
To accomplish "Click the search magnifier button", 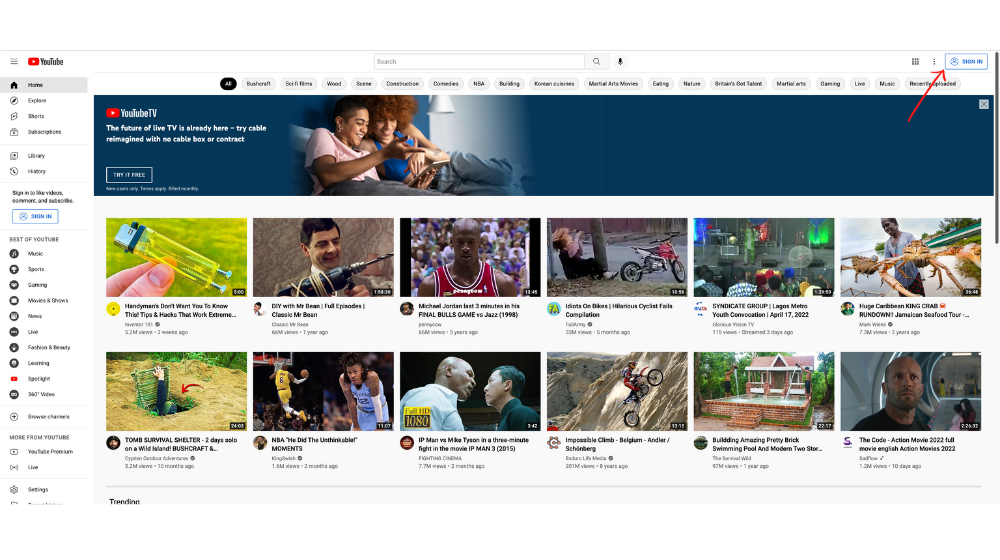I will point(596,62).
